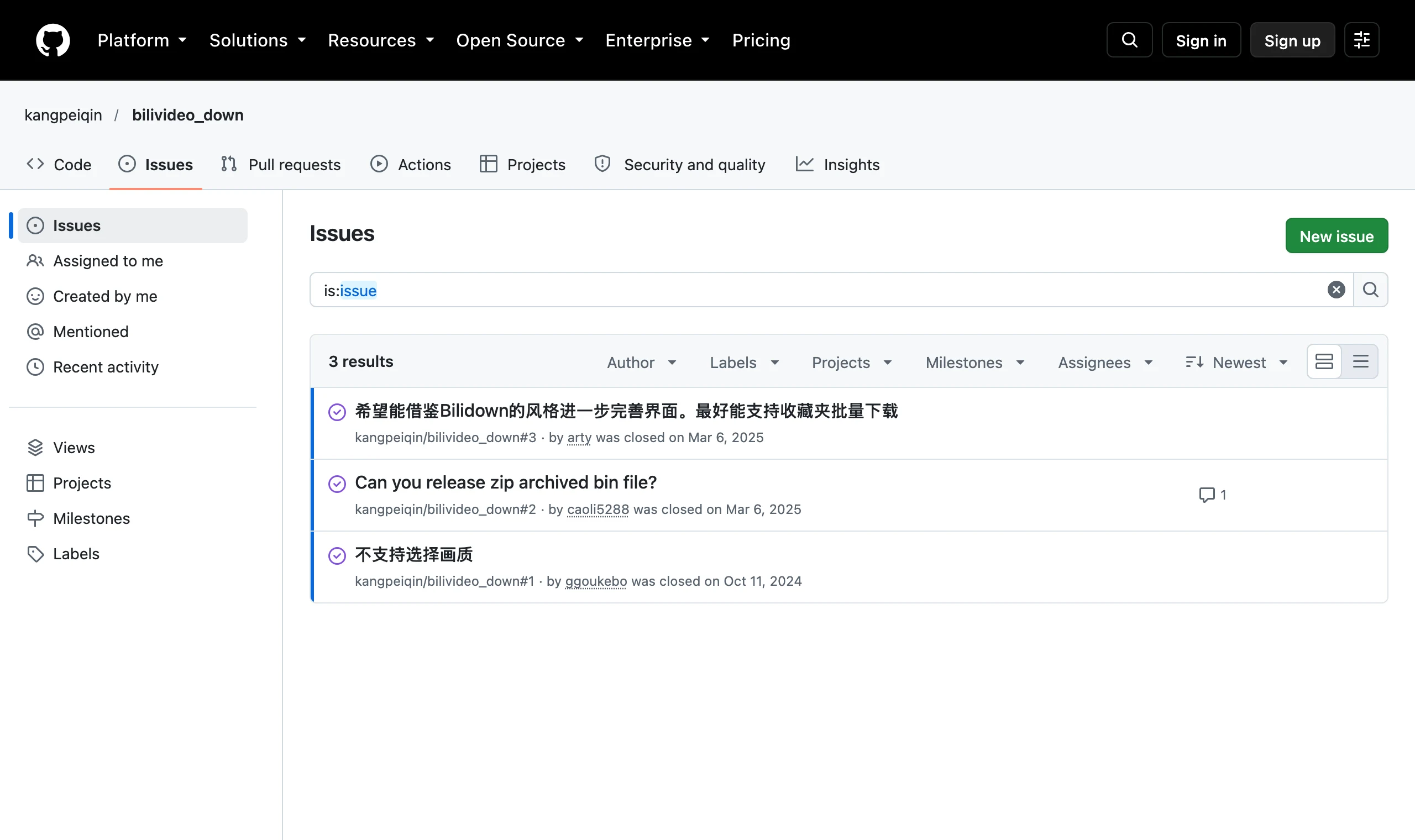Open Views in the sidebar
Screen dimensions: 1415x840
(133, 448)
